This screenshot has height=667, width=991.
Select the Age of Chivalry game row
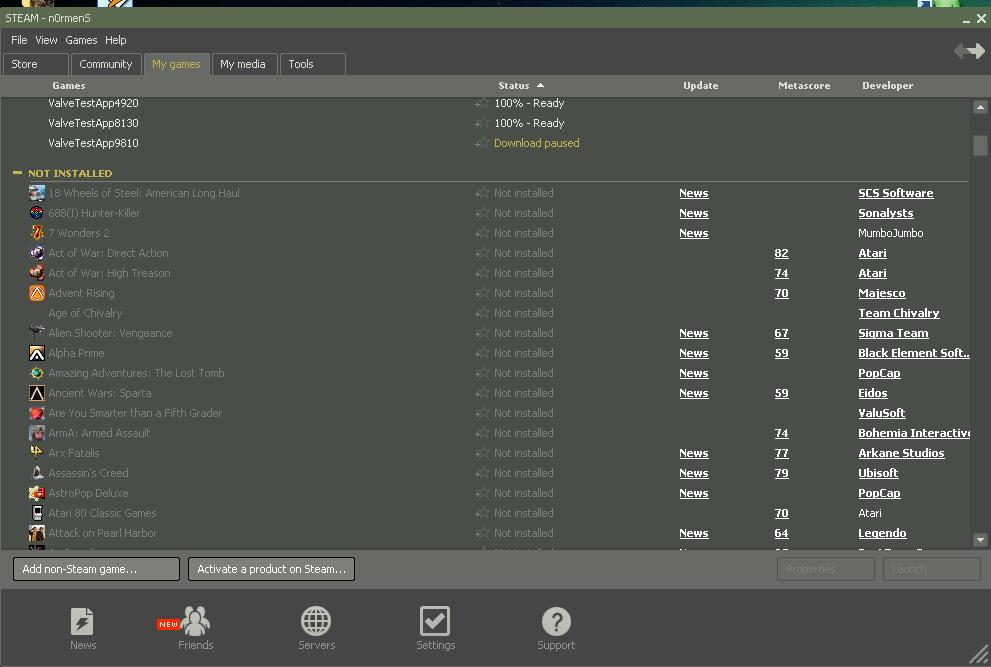point(485,313)
